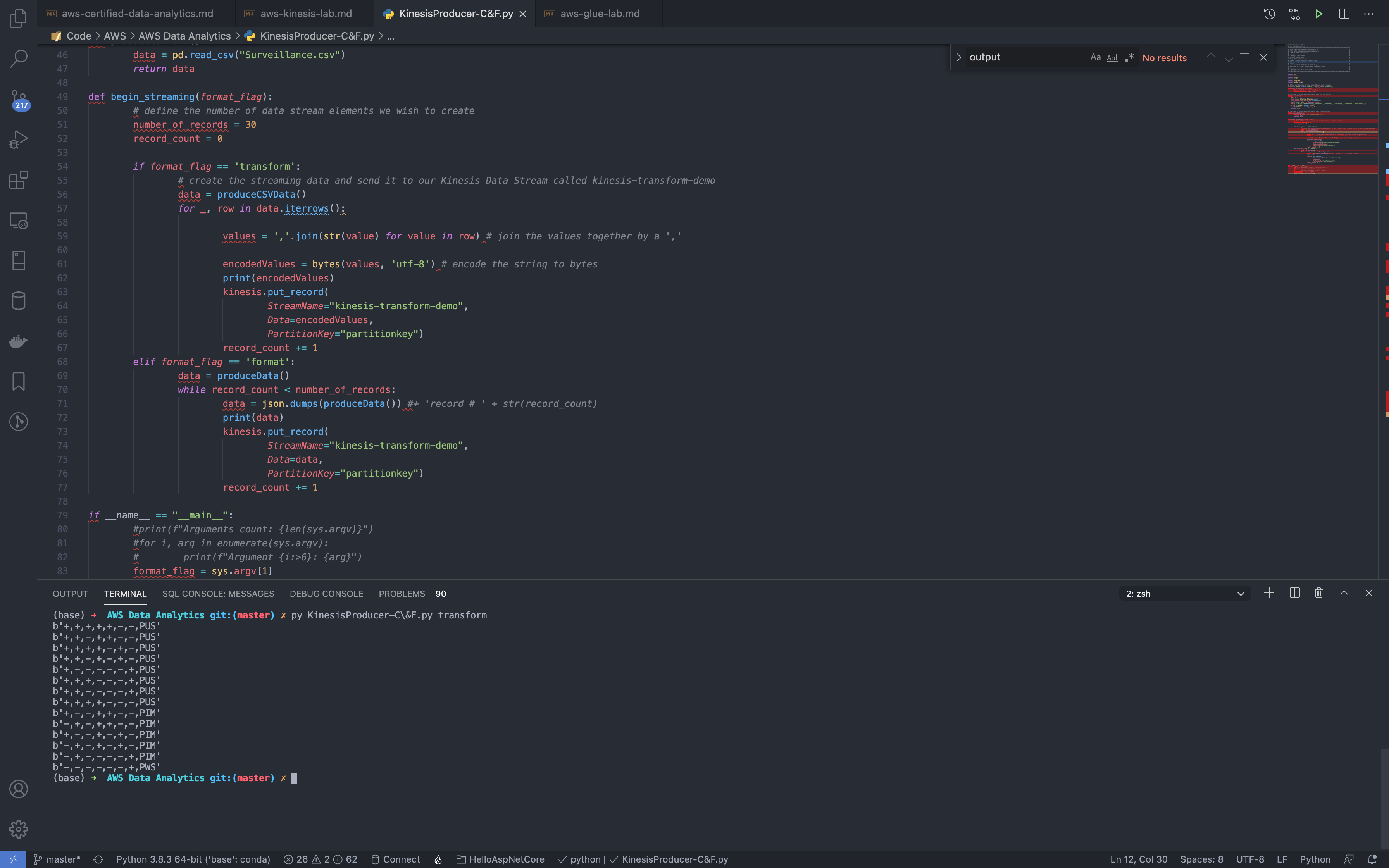This screenshot has height=868, width=1389.
Task: Click the Python 3.8.3 interpreter status item
Action: 193,859
